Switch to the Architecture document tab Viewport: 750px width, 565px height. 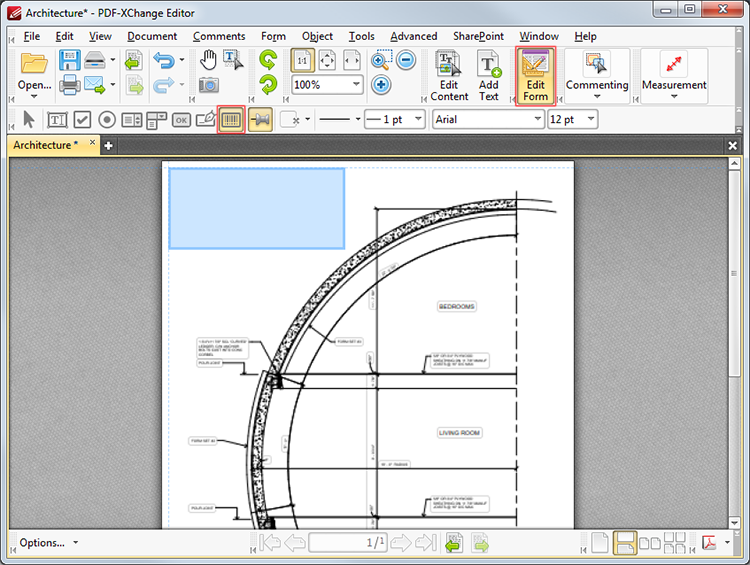click(x=45, y=145)
